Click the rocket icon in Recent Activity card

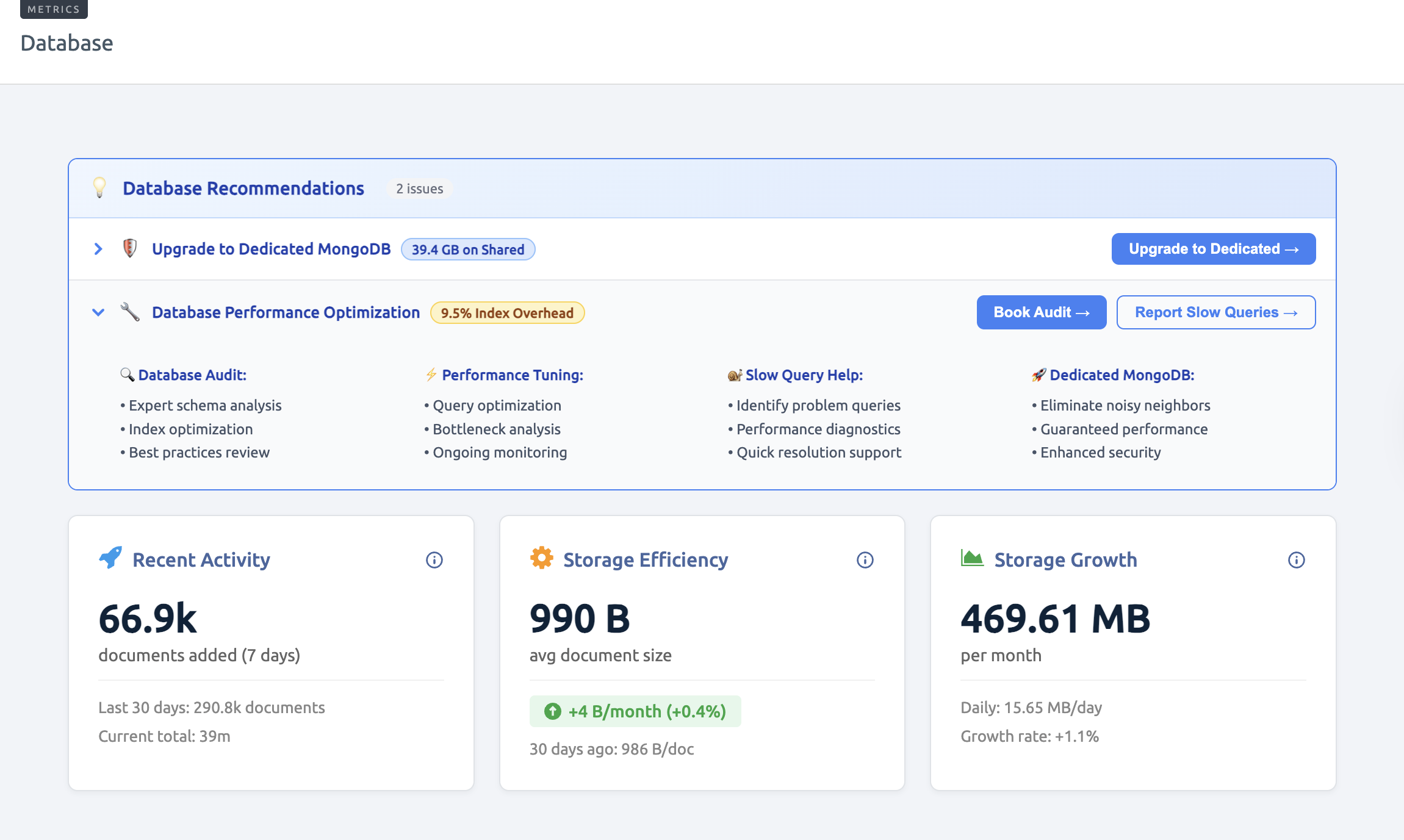(x=110, y=558)
